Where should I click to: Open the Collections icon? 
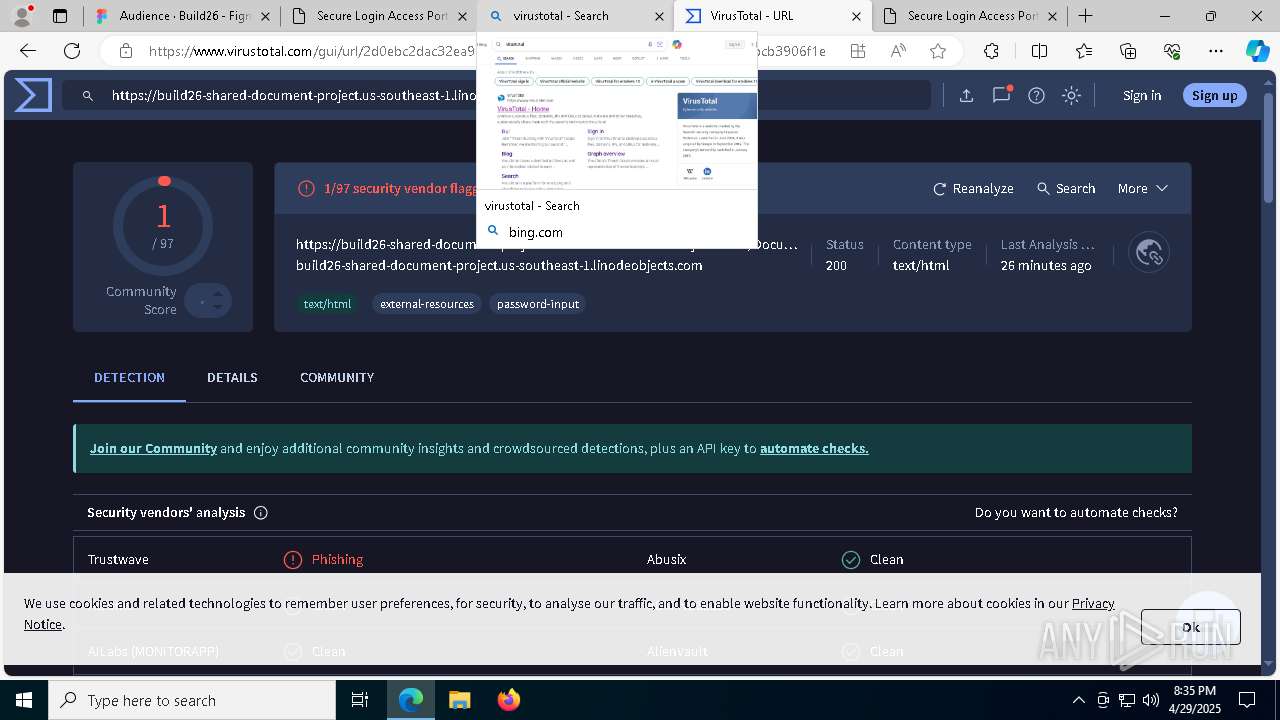1128,51
